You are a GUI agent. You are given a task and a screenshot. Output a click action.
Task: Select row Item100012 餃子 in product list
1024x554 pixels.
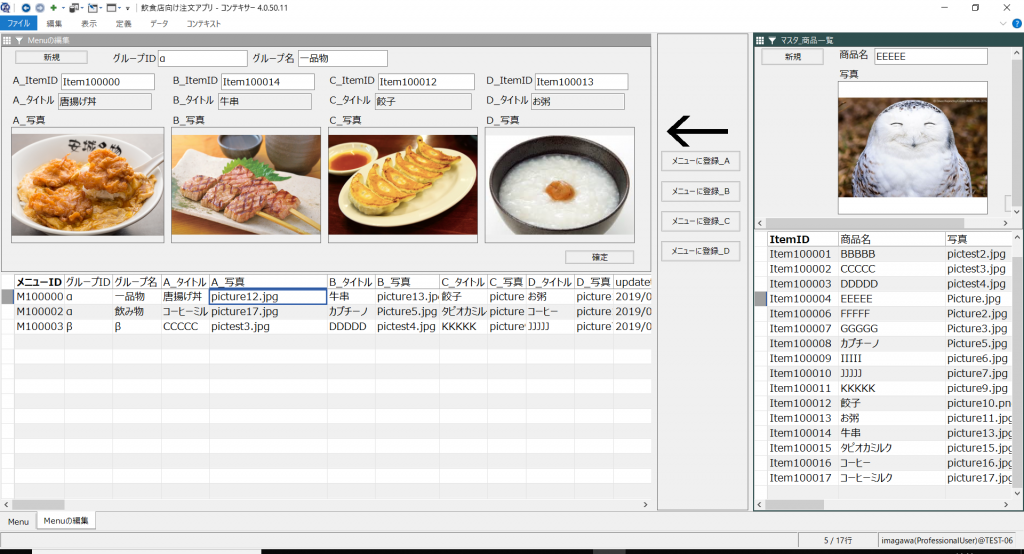[801, 403]
